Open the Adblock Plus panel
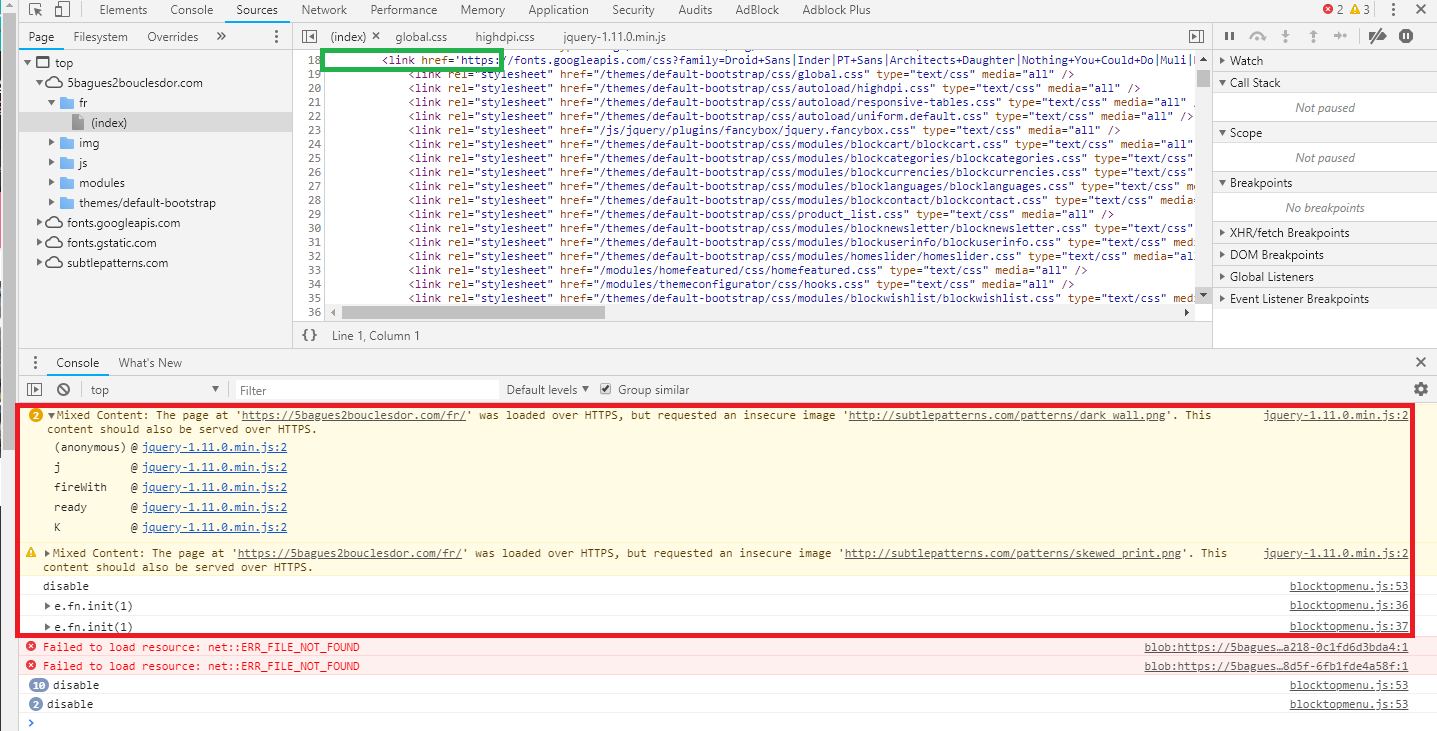 click(x=836, y=10)
